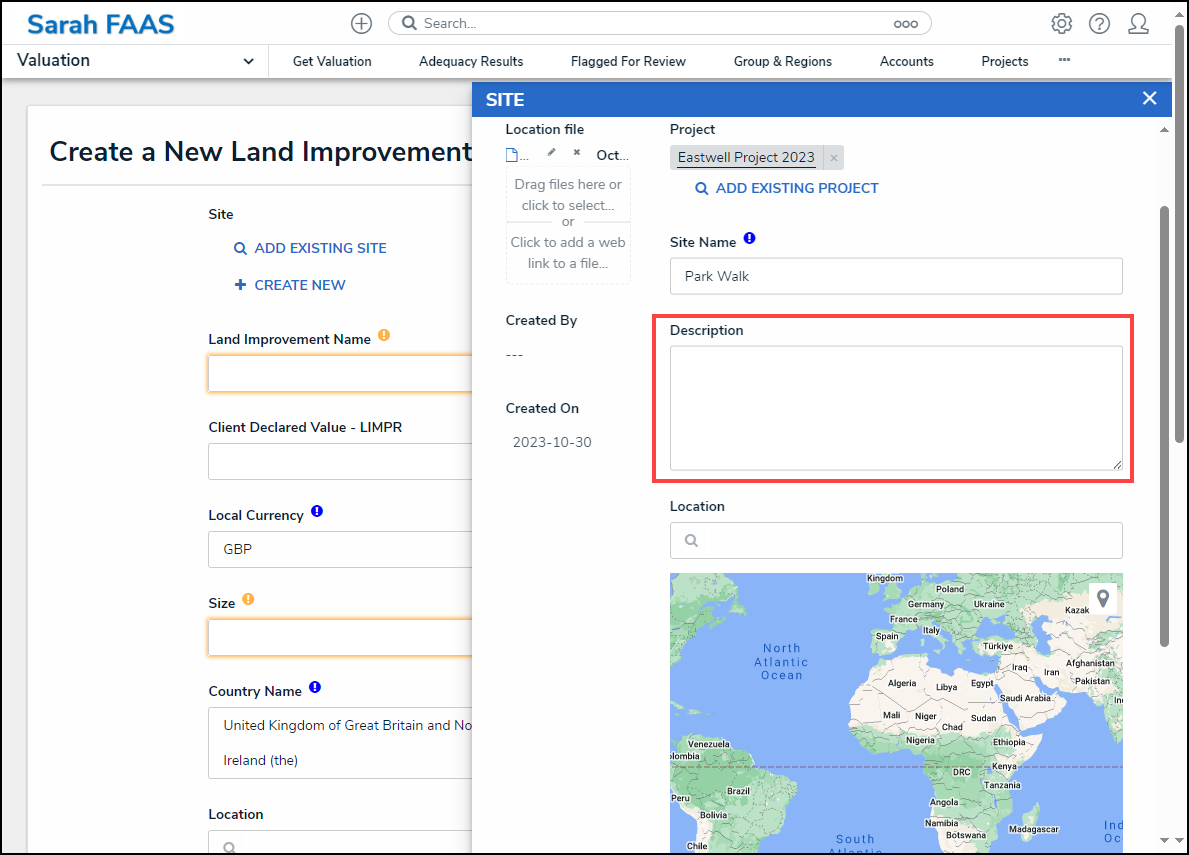Click the main page scrollbar thumb
1189x855 pixels.
(x=1179, y=235)
